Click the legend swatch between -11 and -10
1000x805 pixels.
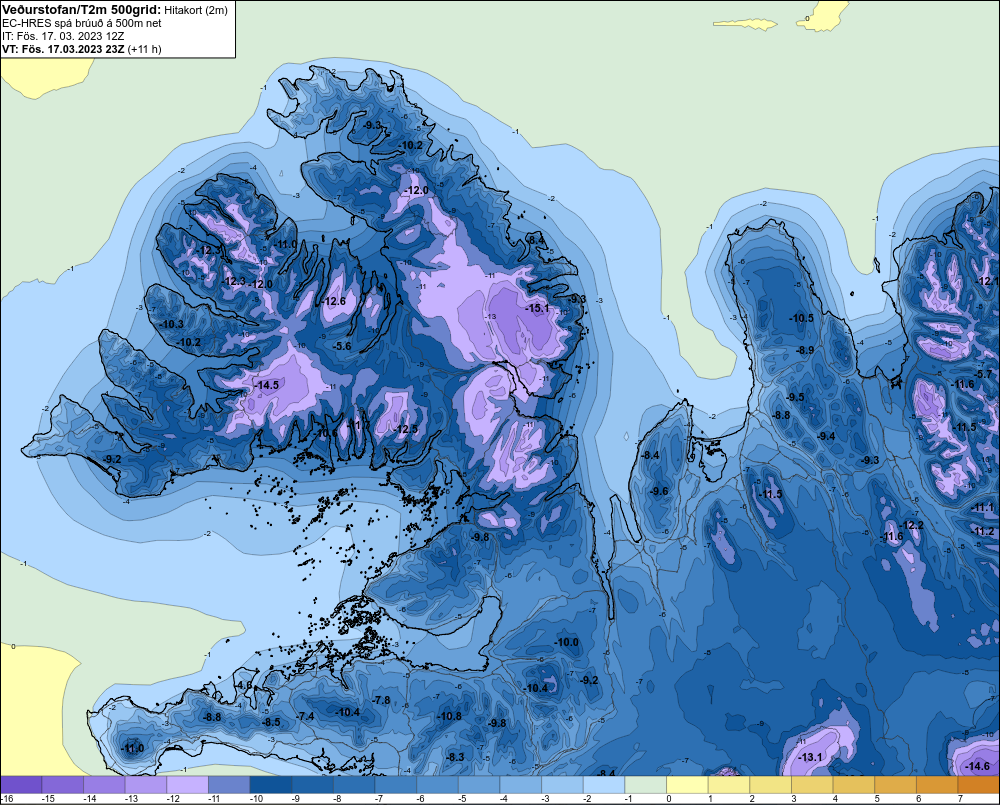coord(229,785)
